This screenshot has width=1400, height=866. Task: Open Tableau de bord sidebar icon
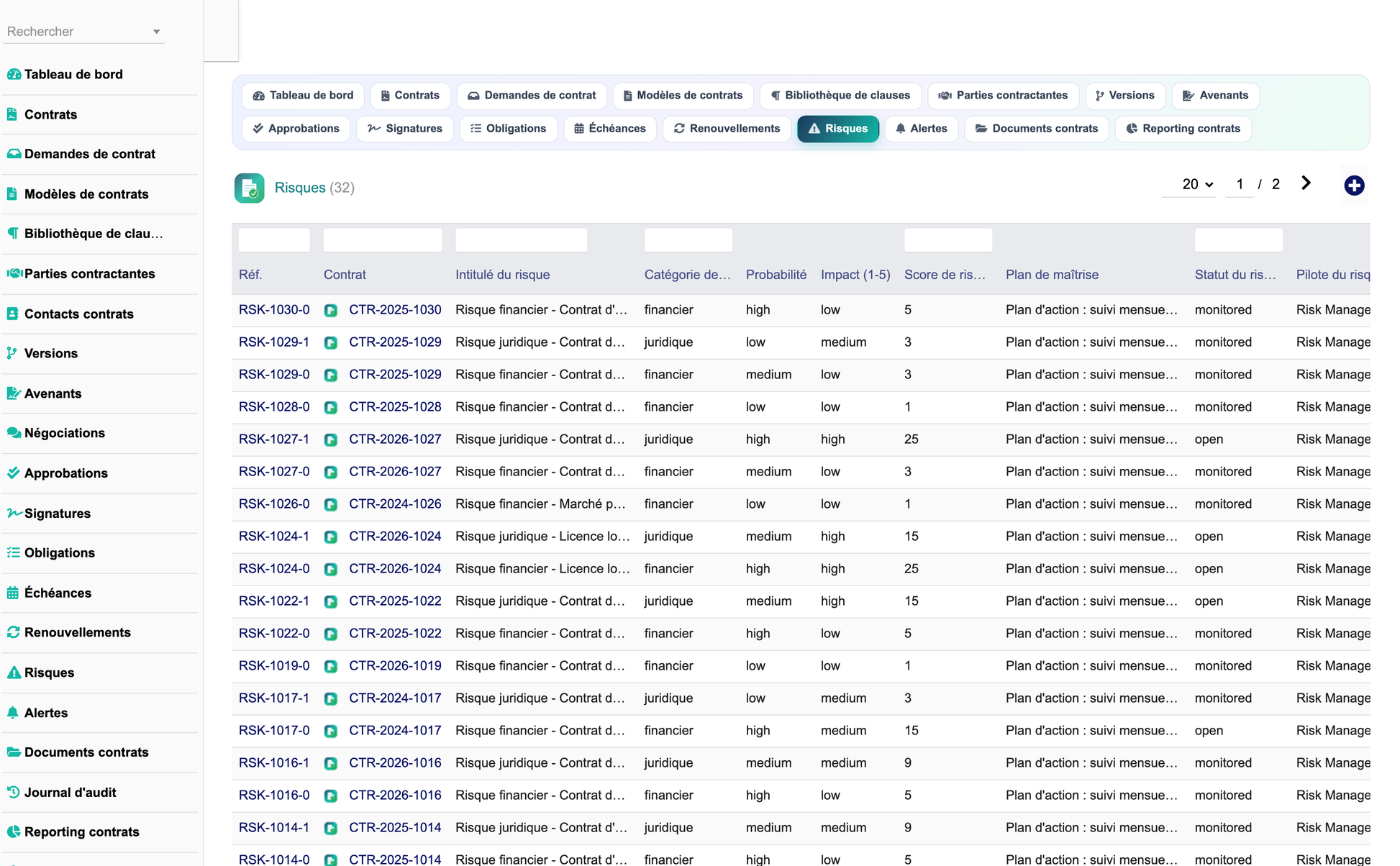point(14,74)
